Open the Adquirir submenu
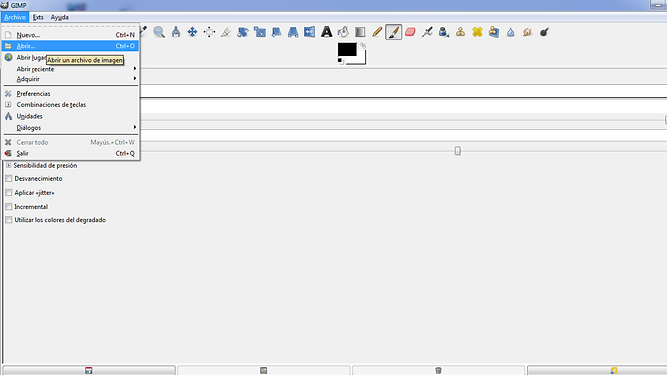Image resolution: width=667 pixels, height=375 pixels. pyautogui.click(x=71, y=79)
